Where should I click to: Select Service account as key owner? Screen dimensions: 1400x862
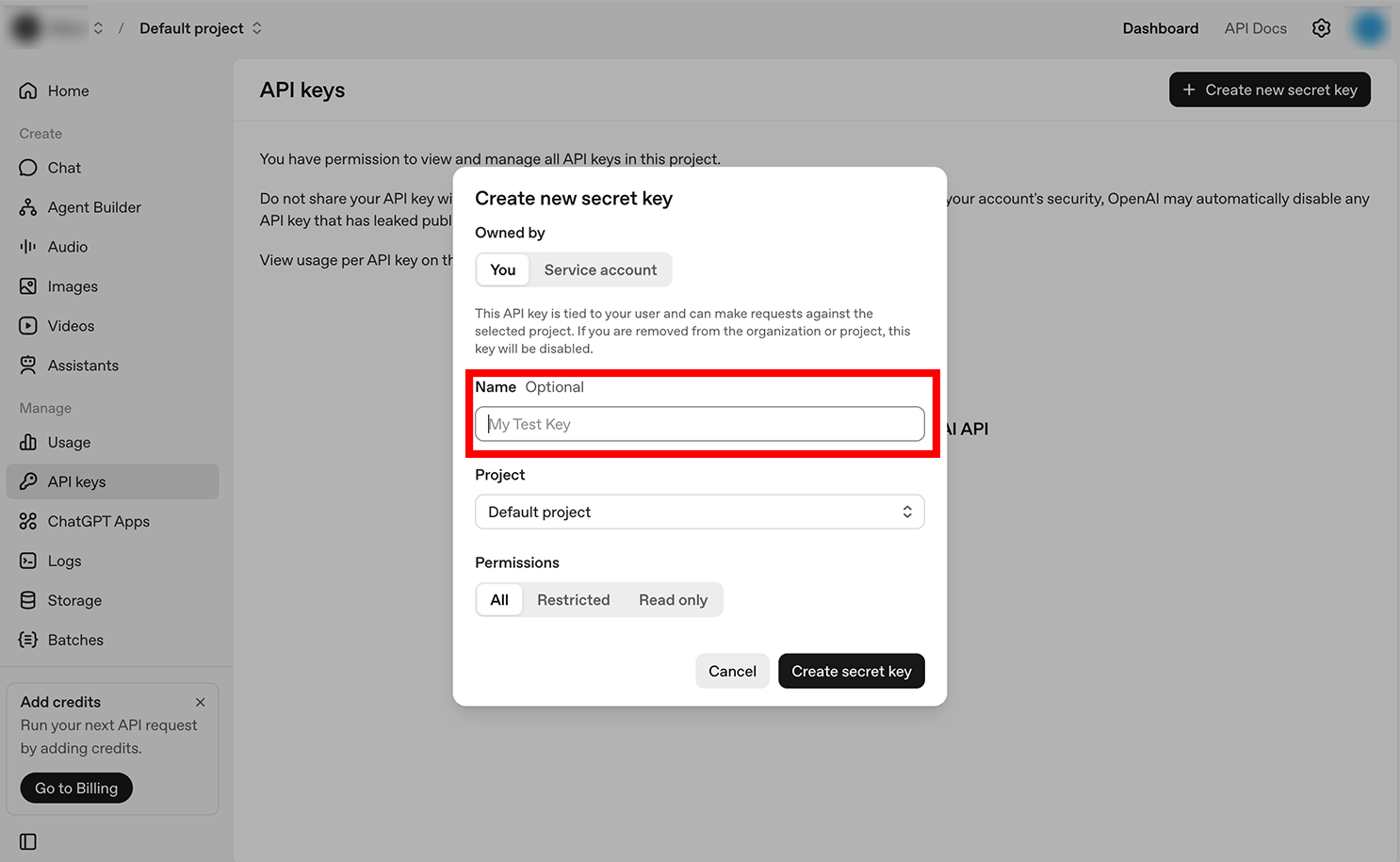click(600, 270)
